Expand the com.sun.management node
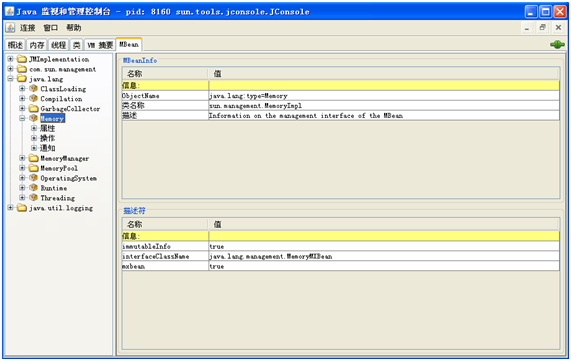This screenshot has height=361, width=571. click(x=10, y=68)
